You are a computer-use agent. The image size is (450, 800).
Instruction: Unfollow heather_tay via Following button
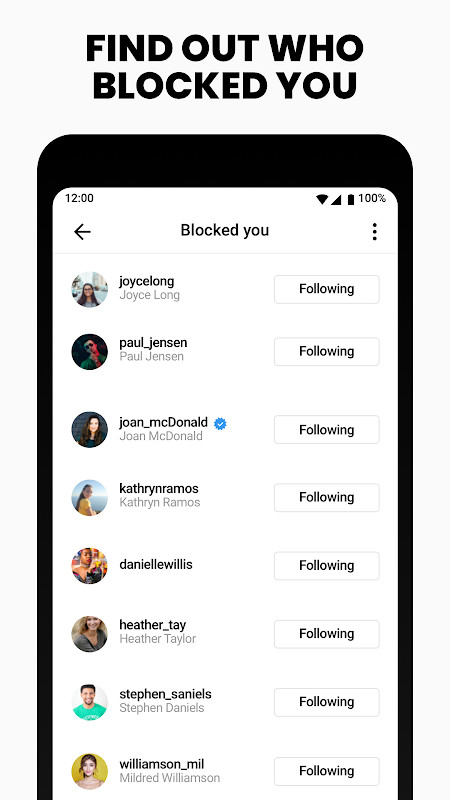(327, 634)
